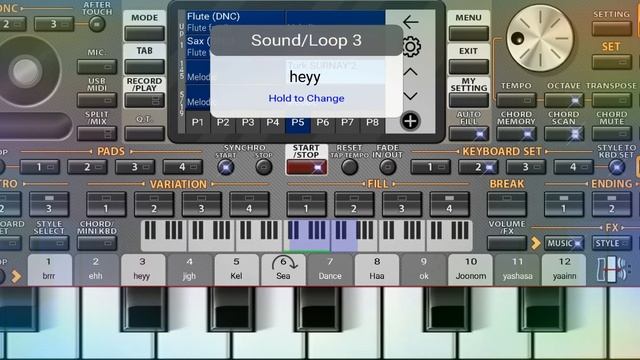
Task: Click the Hold to Change link
Action: click(306, 98)
